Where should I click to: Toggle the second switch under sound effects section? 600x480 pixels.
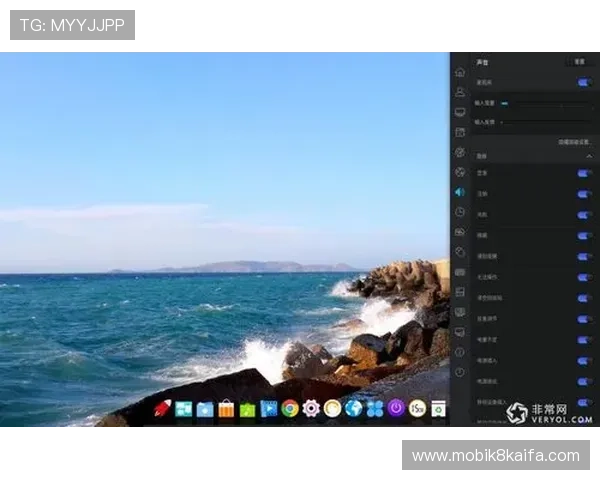584,194
